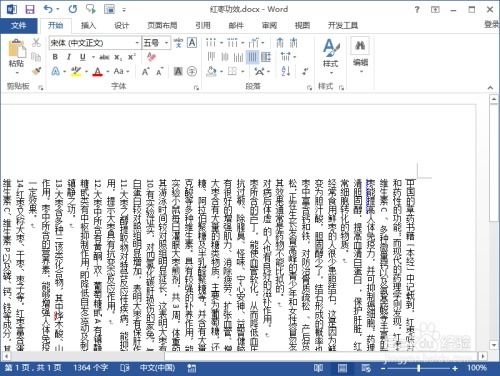Redo the last action

pyautogui.click(x=73, y=9)
